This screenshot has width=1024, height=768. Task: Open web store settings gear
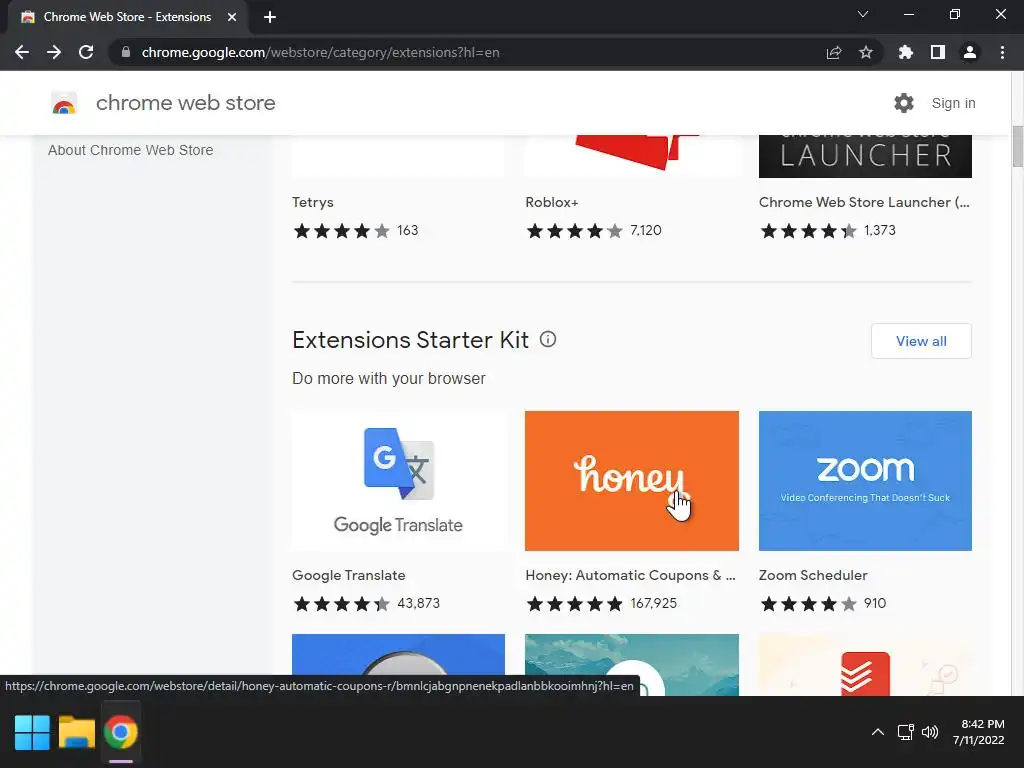tap(904, 103)
